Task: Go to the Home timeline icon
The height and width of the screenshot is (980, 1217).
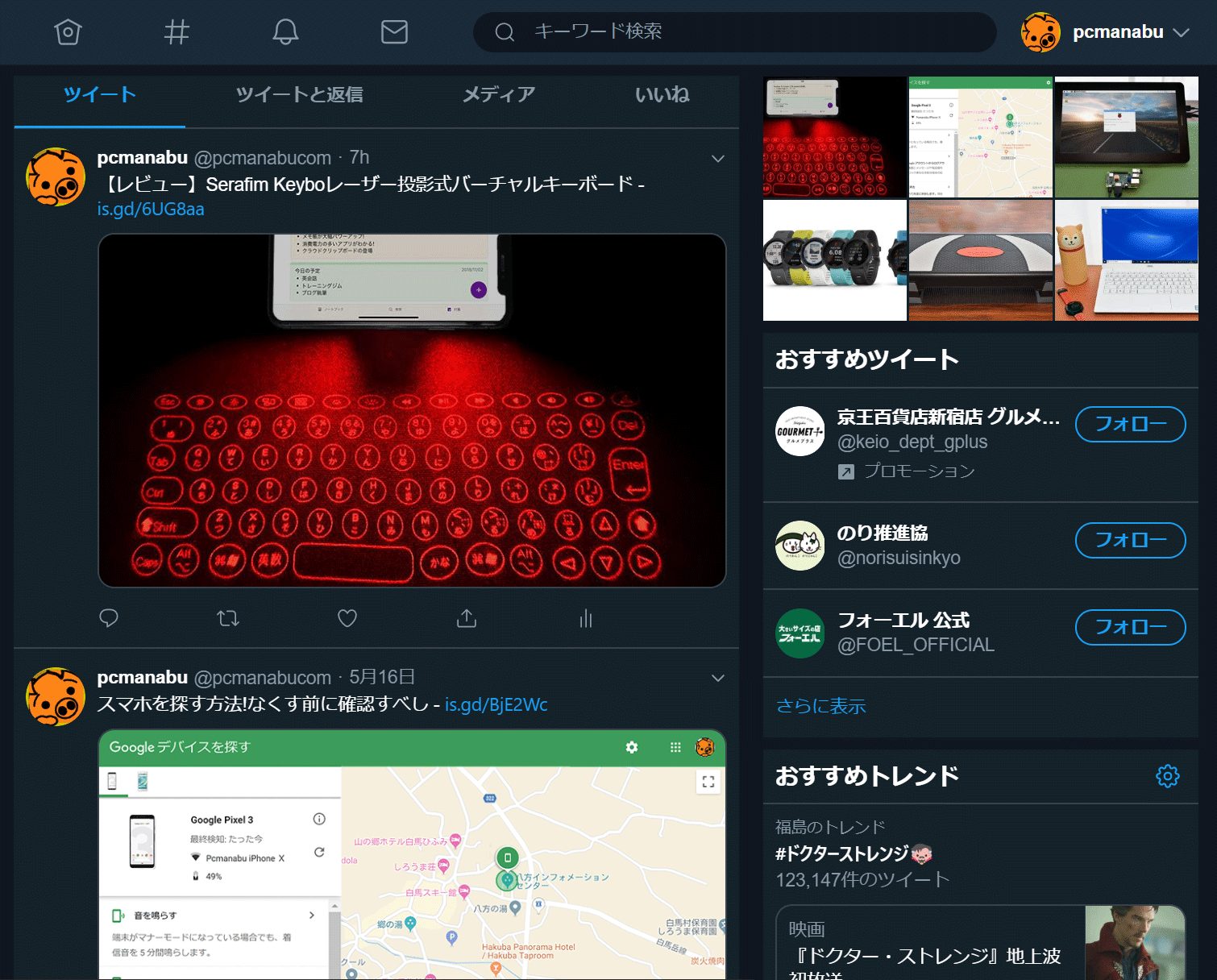Action: click(68, 32)
